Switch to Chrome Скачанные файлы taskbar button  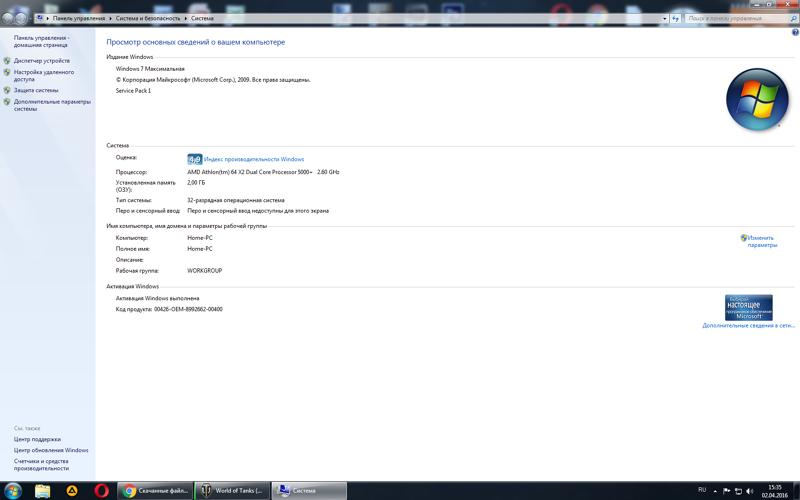click(x=155, y=491)
